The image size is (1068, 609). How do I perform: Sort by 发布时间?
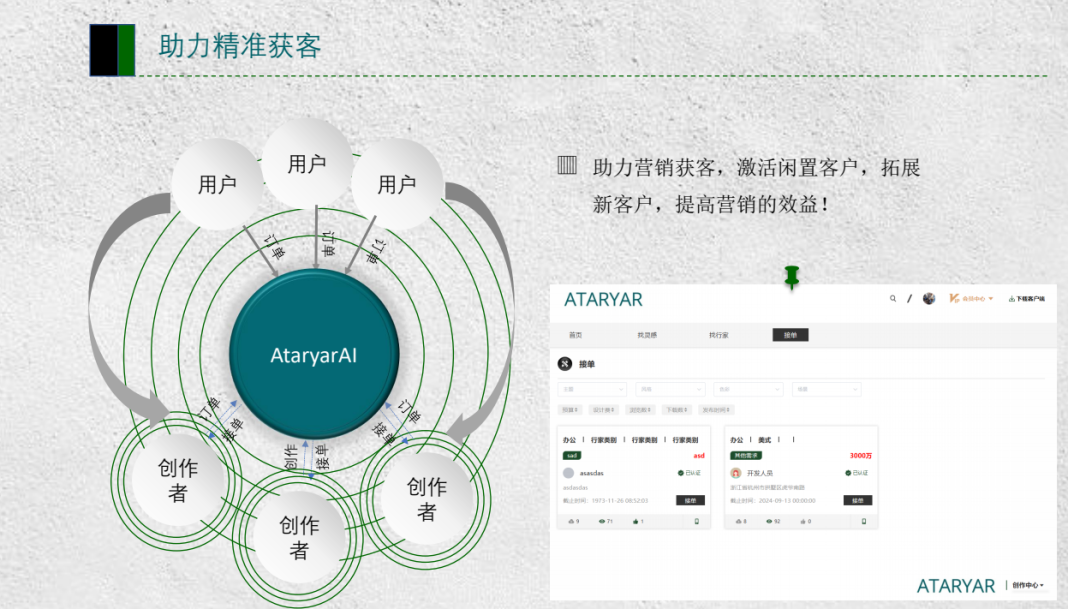[716, 410]
